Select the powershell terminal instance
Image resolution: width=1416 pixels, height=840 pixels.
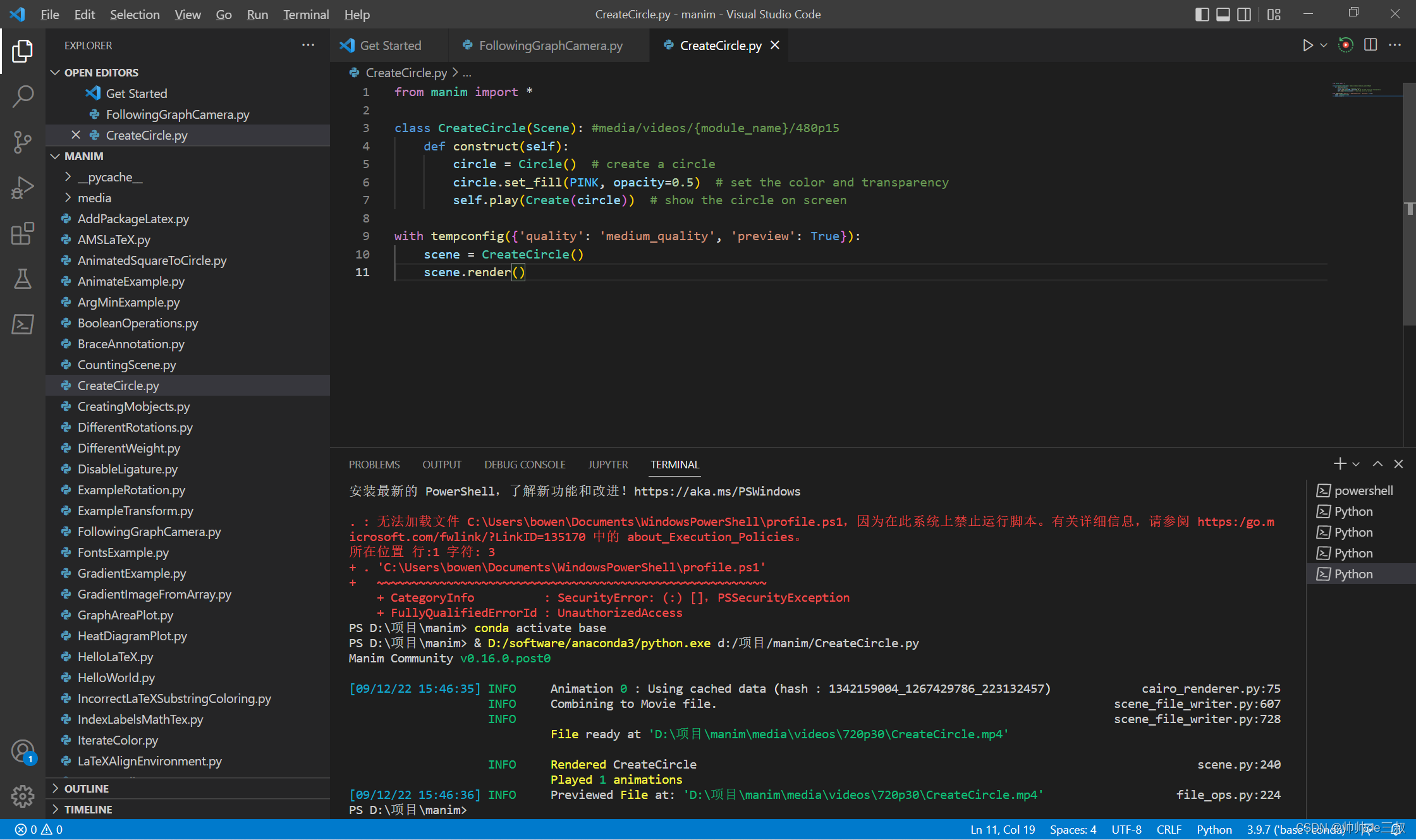1361,490
